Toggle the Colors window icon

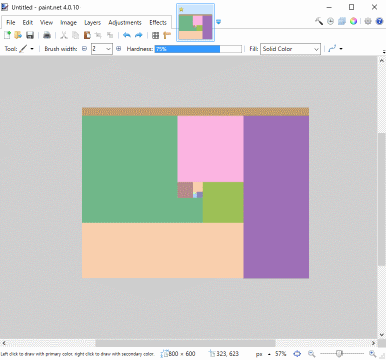[353, 21]
